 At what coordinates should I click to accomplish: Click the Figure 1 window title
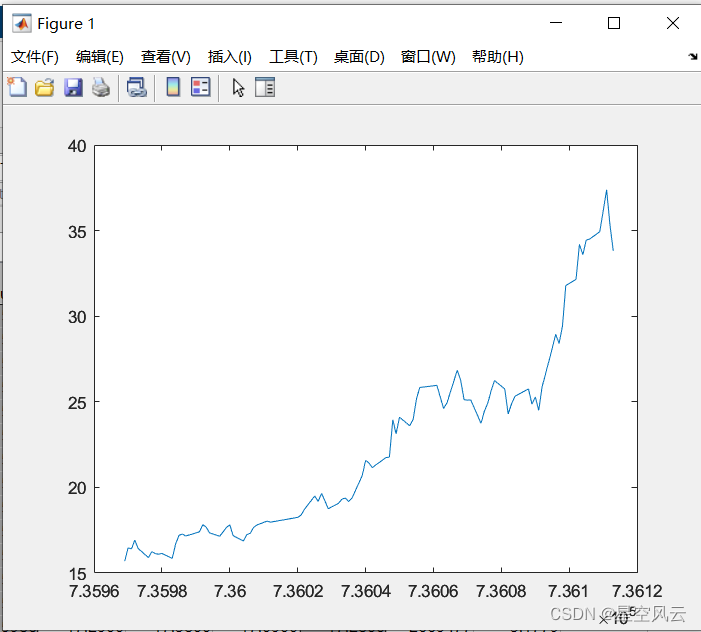(x=66, y=24)
